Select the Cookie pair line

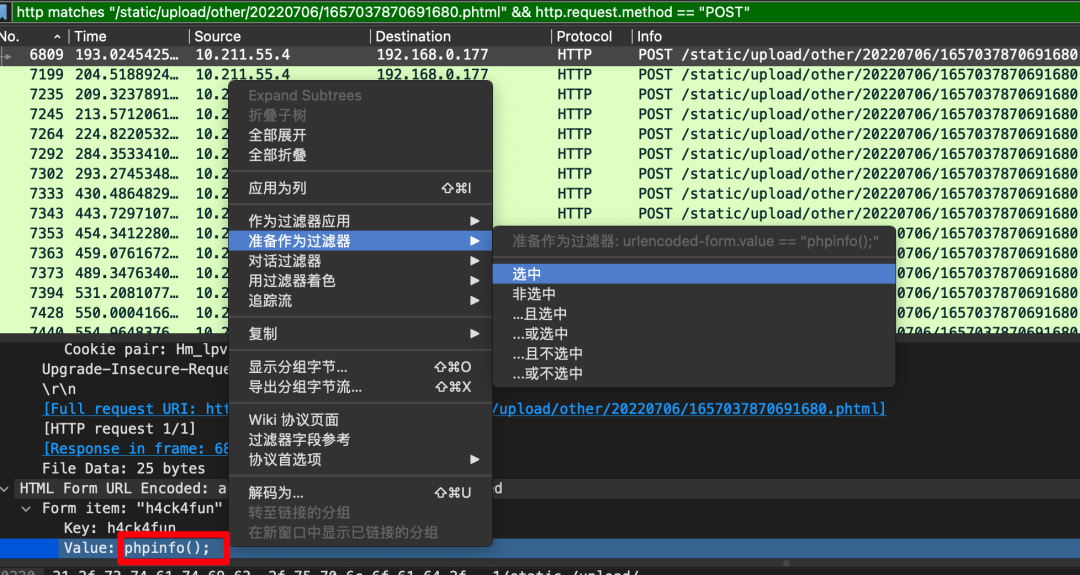146,349
